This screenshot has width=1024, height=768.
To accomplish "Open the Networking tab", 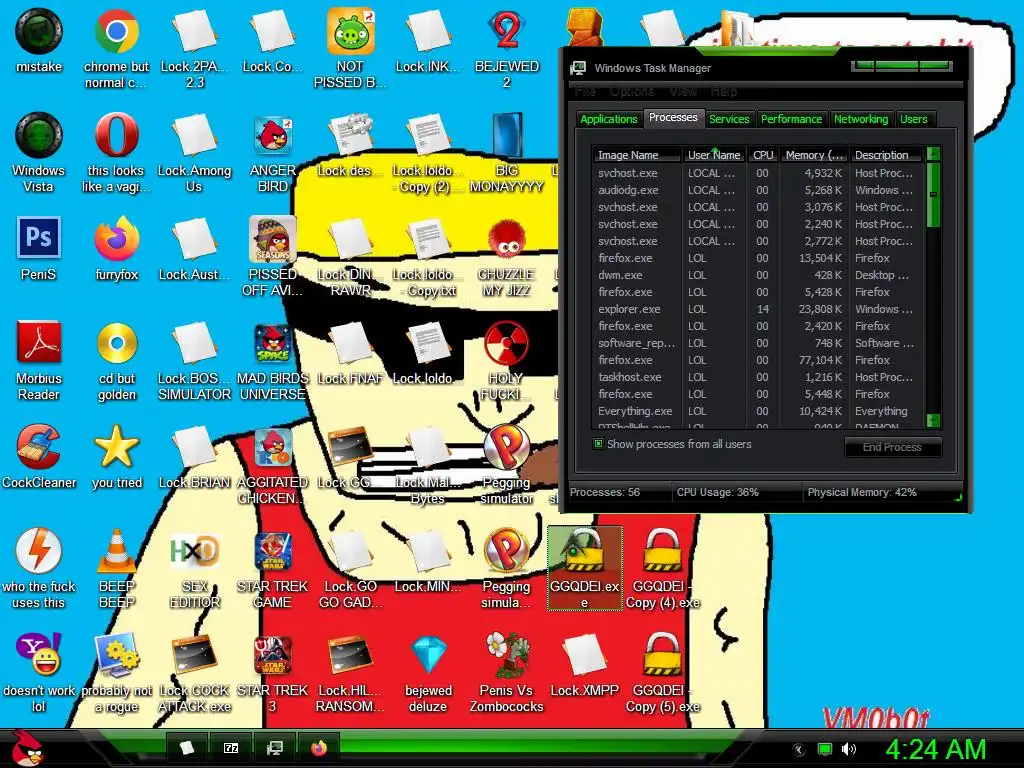I will click(x=861, y=119).
